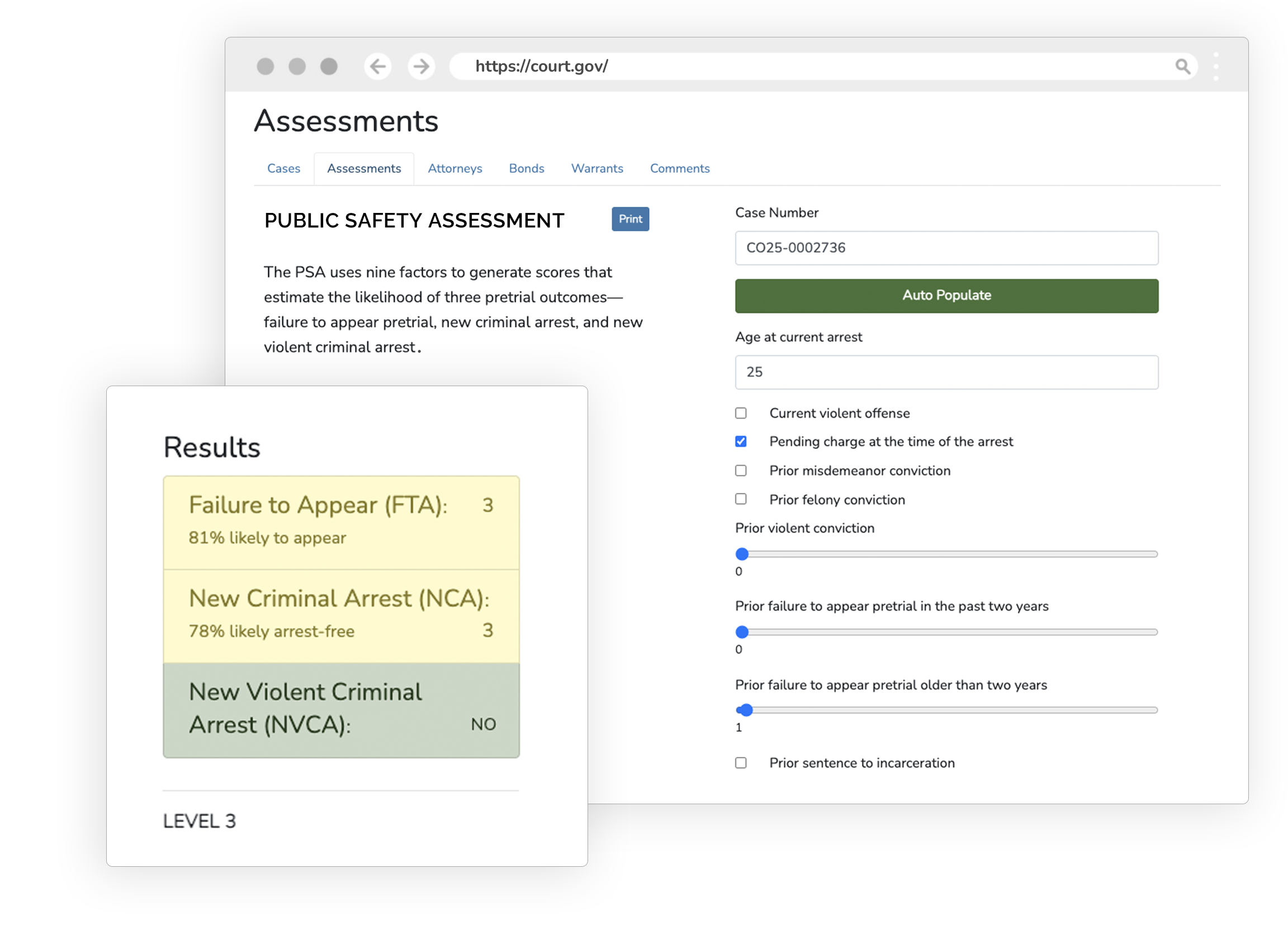
Task: View the Comments tab
Action: click(x=680, y=168)
